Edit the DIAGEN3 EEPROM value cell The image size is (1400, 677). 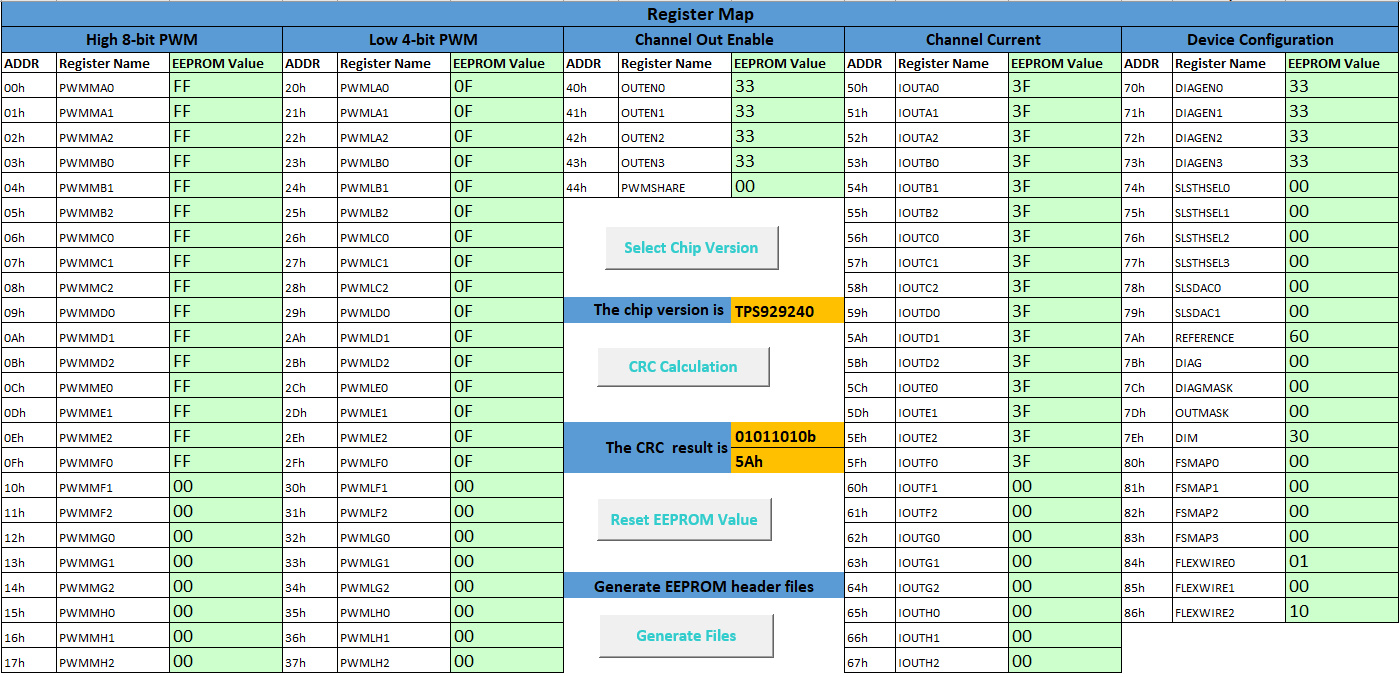1342,162
